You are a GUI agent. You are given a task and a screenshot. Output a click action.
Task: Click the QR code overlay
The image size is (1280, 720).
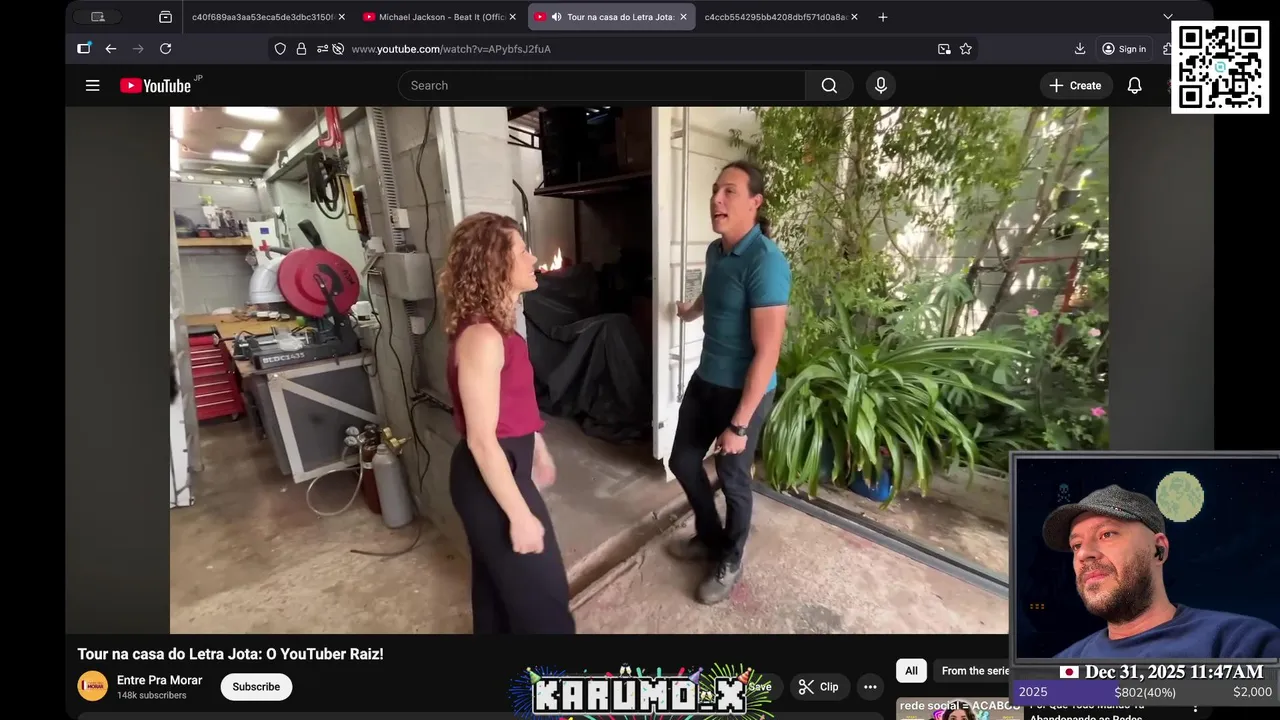click(x=1220, y=67)
